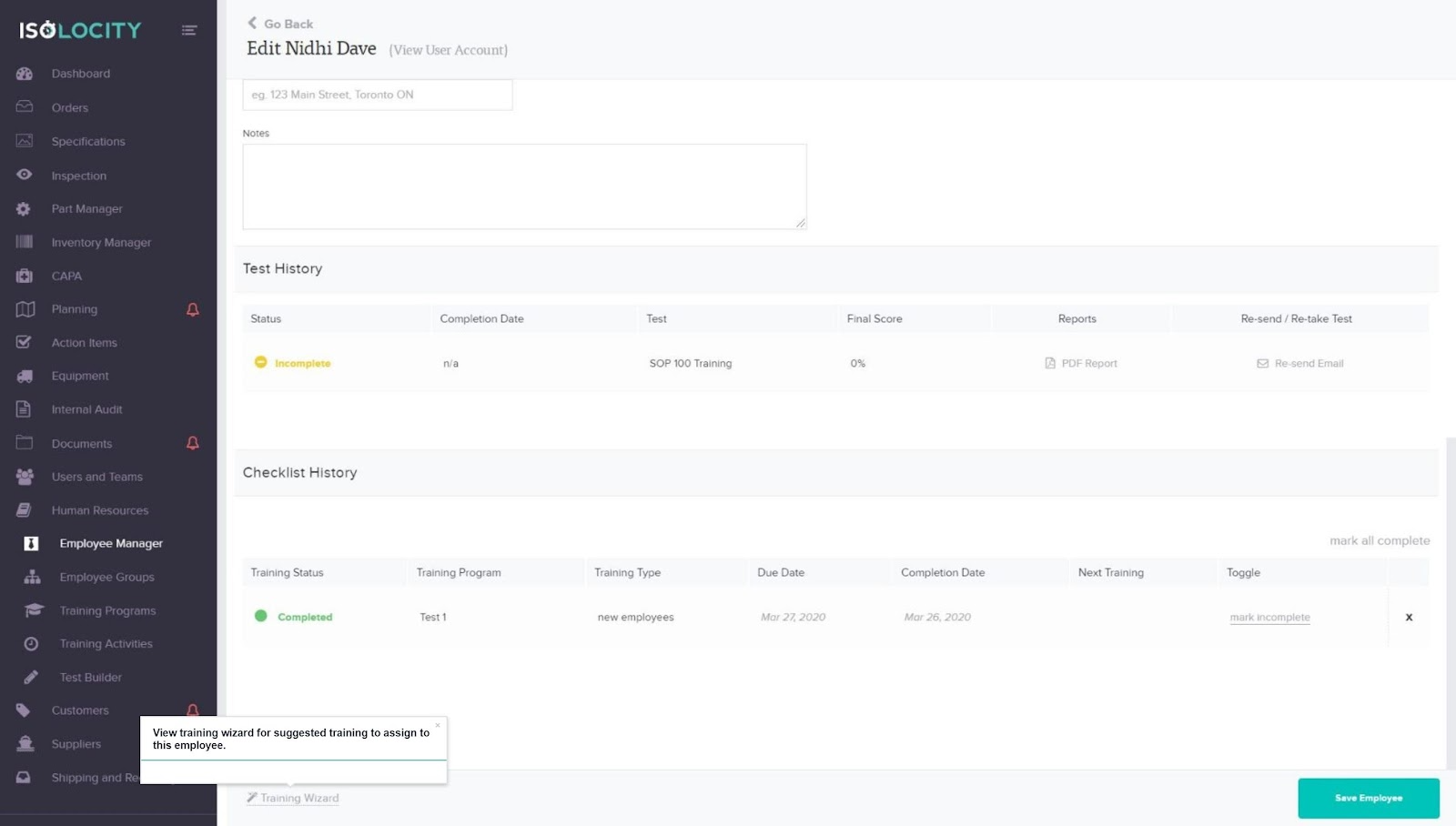Click the Internal Audit document icon
1456x826 pixels.
coord(25,409)
